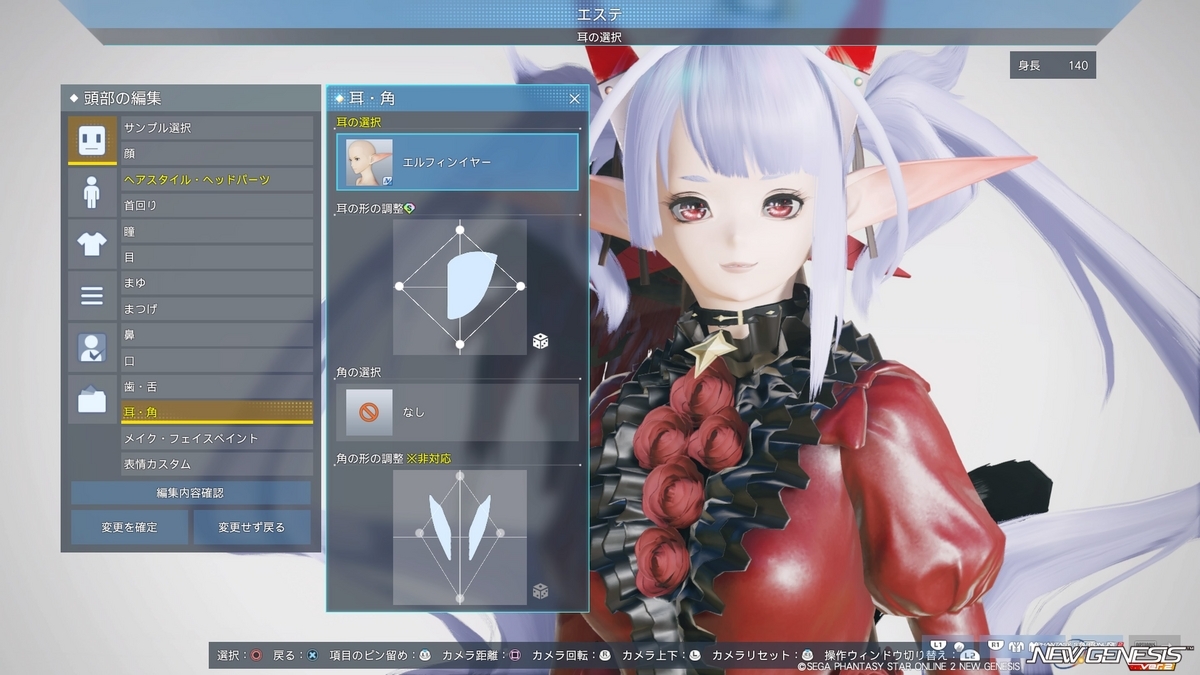
Task: Click the greyed dice icon under horn shape
Action: (540, 591)
